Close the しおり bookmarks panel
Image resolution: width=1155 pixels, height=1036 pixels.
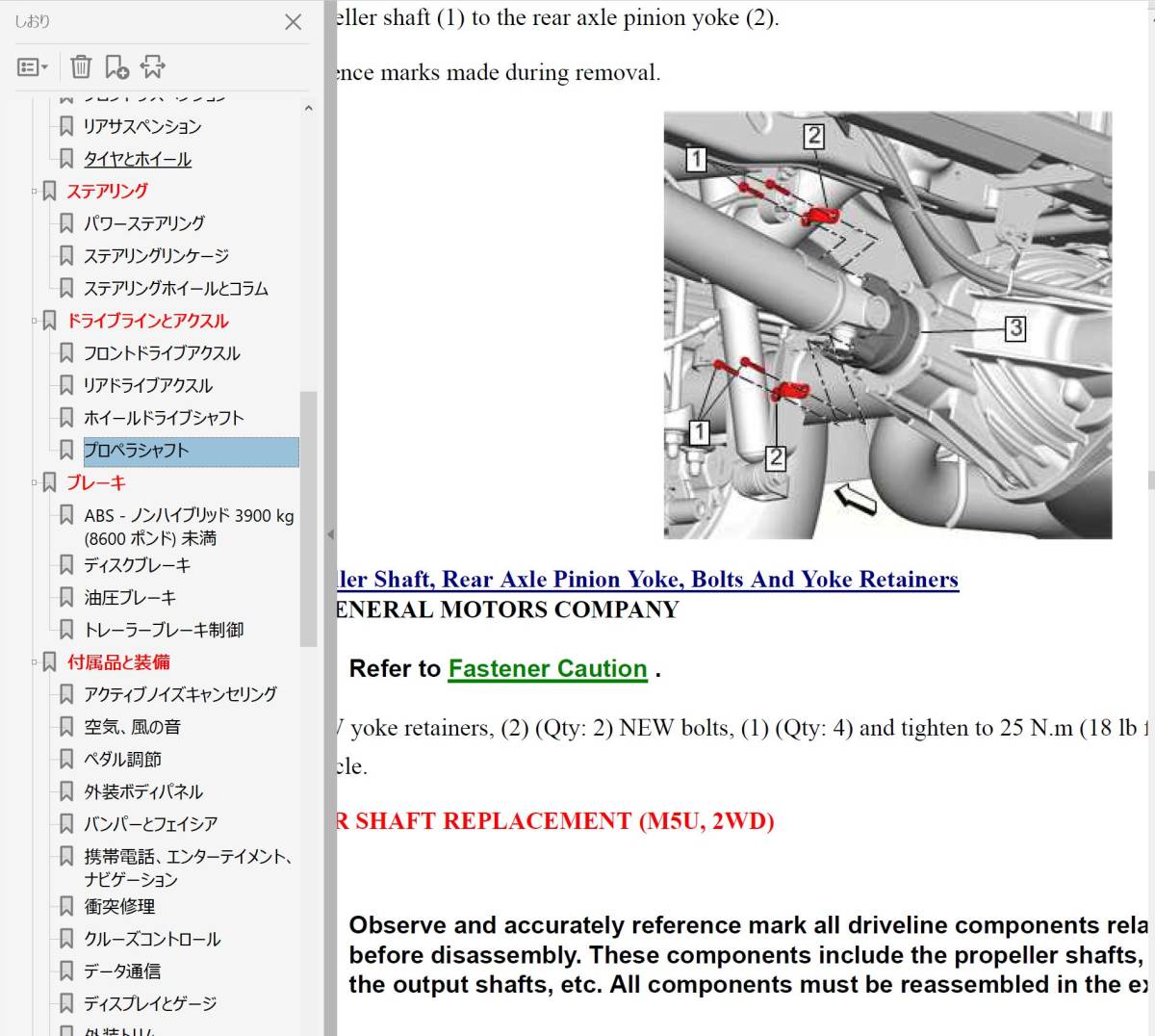[x=294, y=21]
